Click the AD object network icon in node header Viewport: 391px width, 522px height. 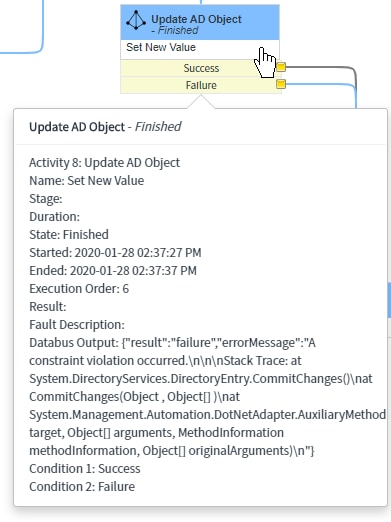pos(136,21)
